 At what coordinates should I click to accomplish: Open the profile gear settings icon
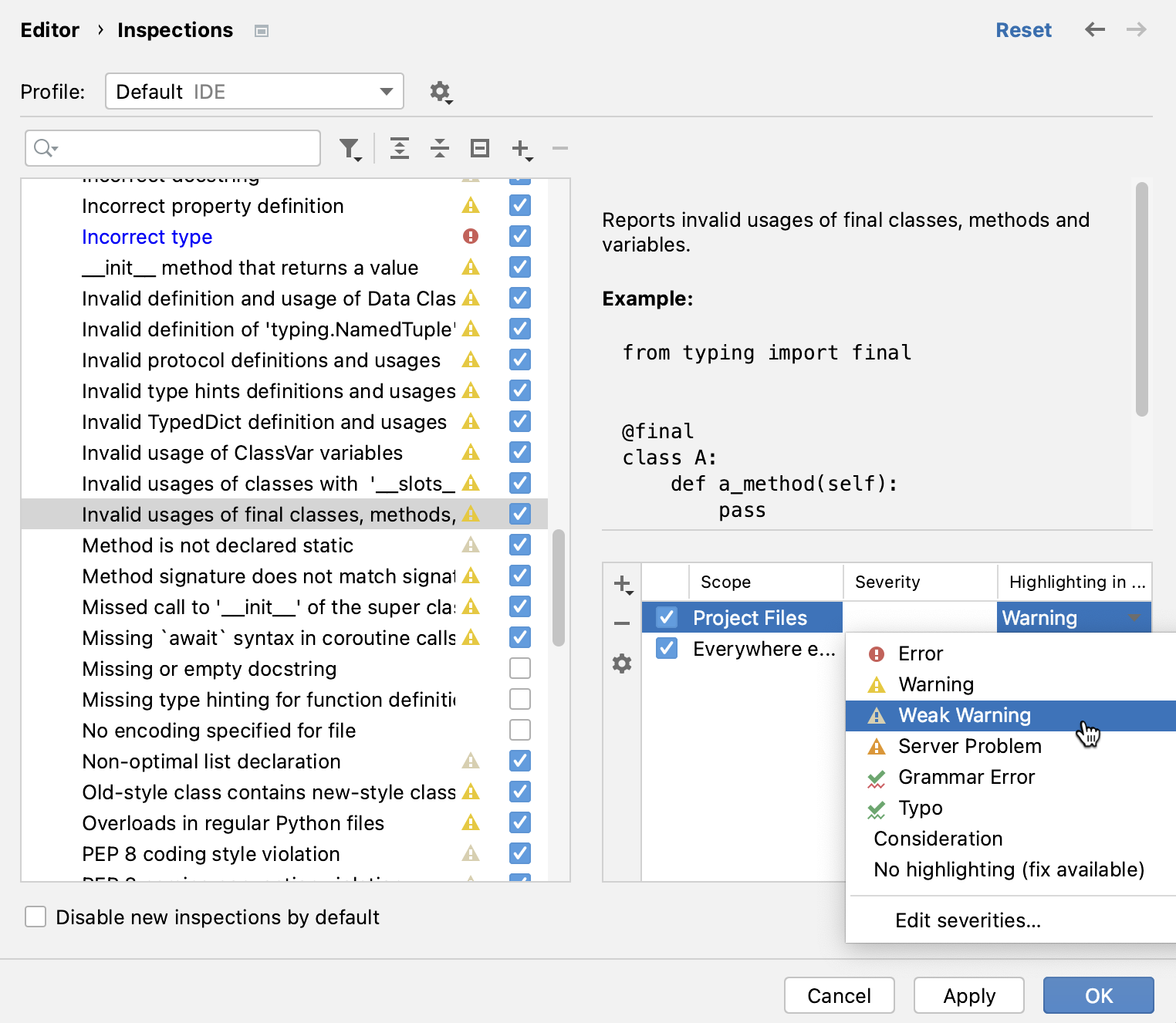click(x=440, y=92)
